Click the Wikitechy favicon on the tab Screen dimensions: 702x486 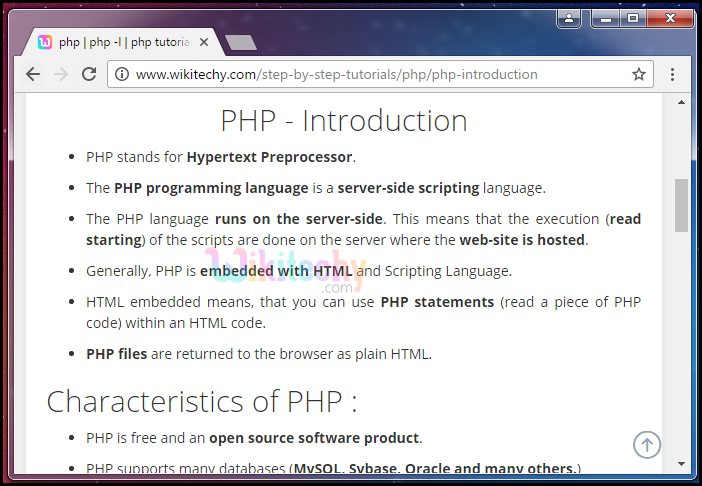(45, 42)
